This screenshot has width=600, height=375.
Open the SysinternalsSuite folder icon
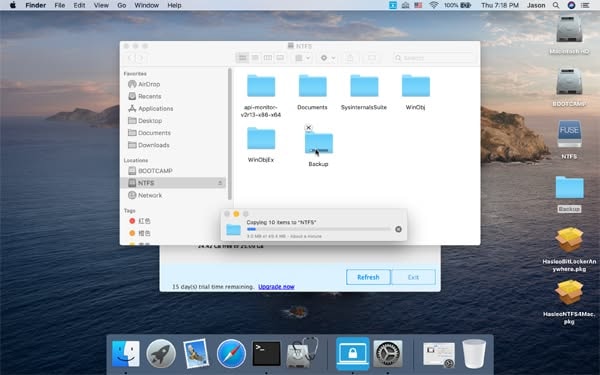(364, 86)
